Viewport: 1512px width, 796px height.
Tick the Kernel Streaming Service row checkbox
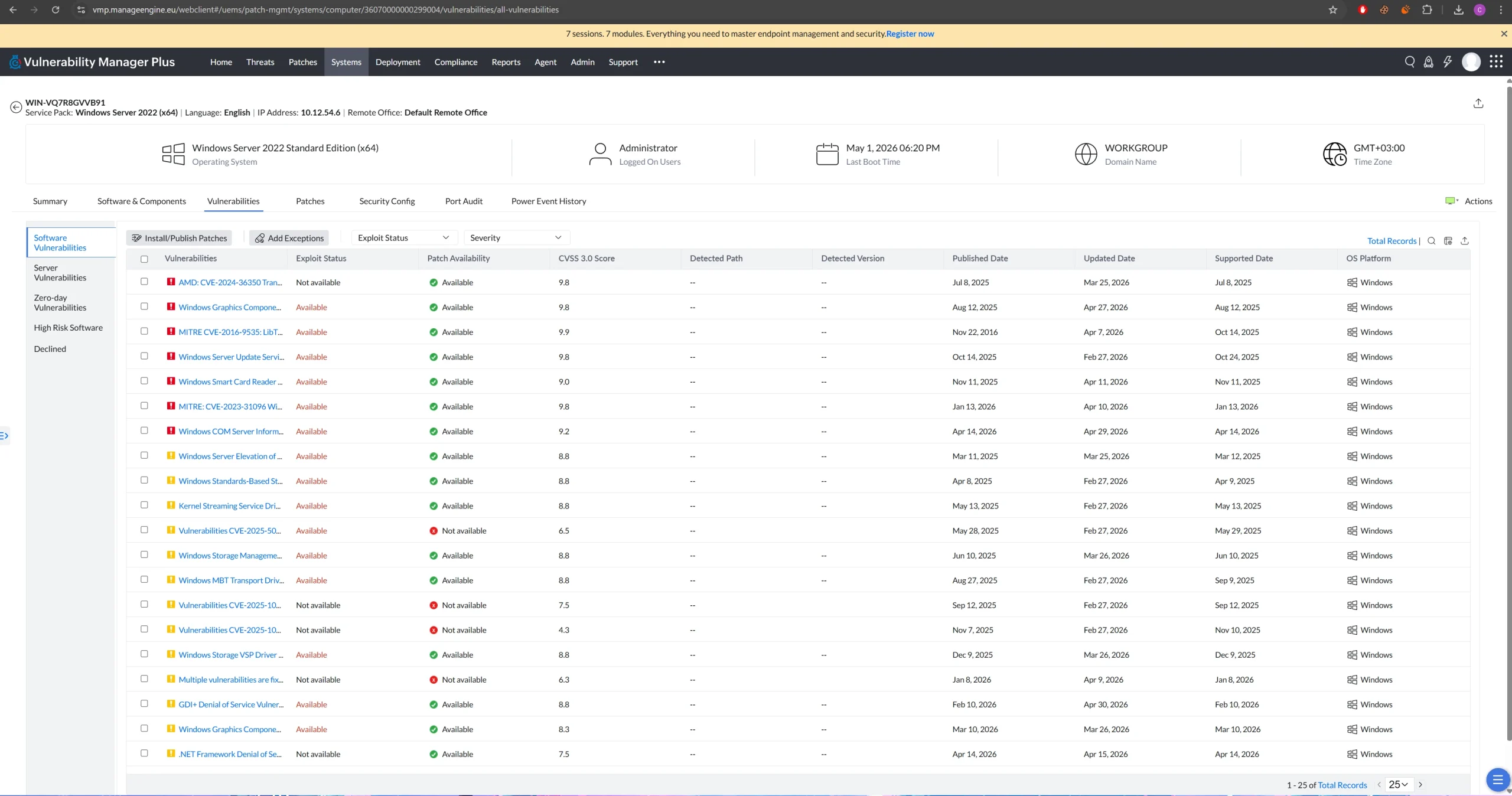[x=144, y=505]
